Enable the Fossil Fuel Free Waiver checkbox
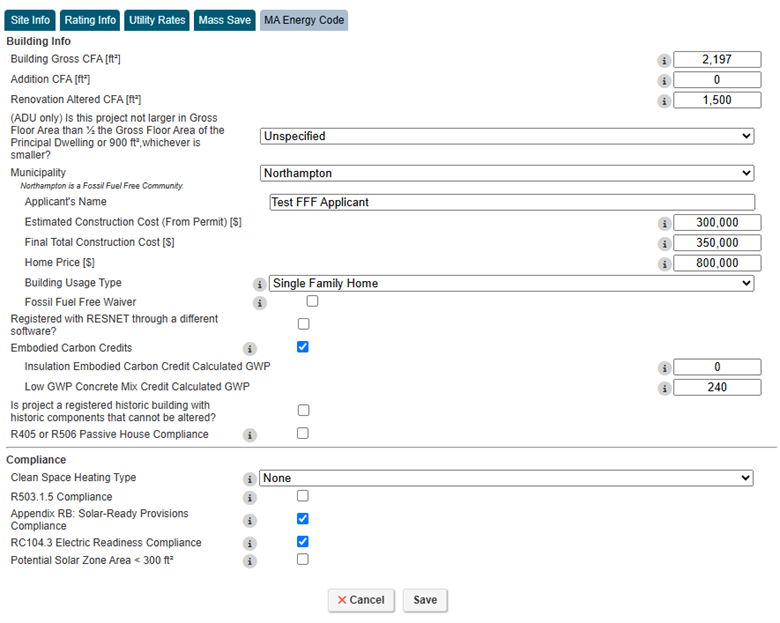Image resolution: width=780 pixels, height=623 pixels. pos(312,301)
